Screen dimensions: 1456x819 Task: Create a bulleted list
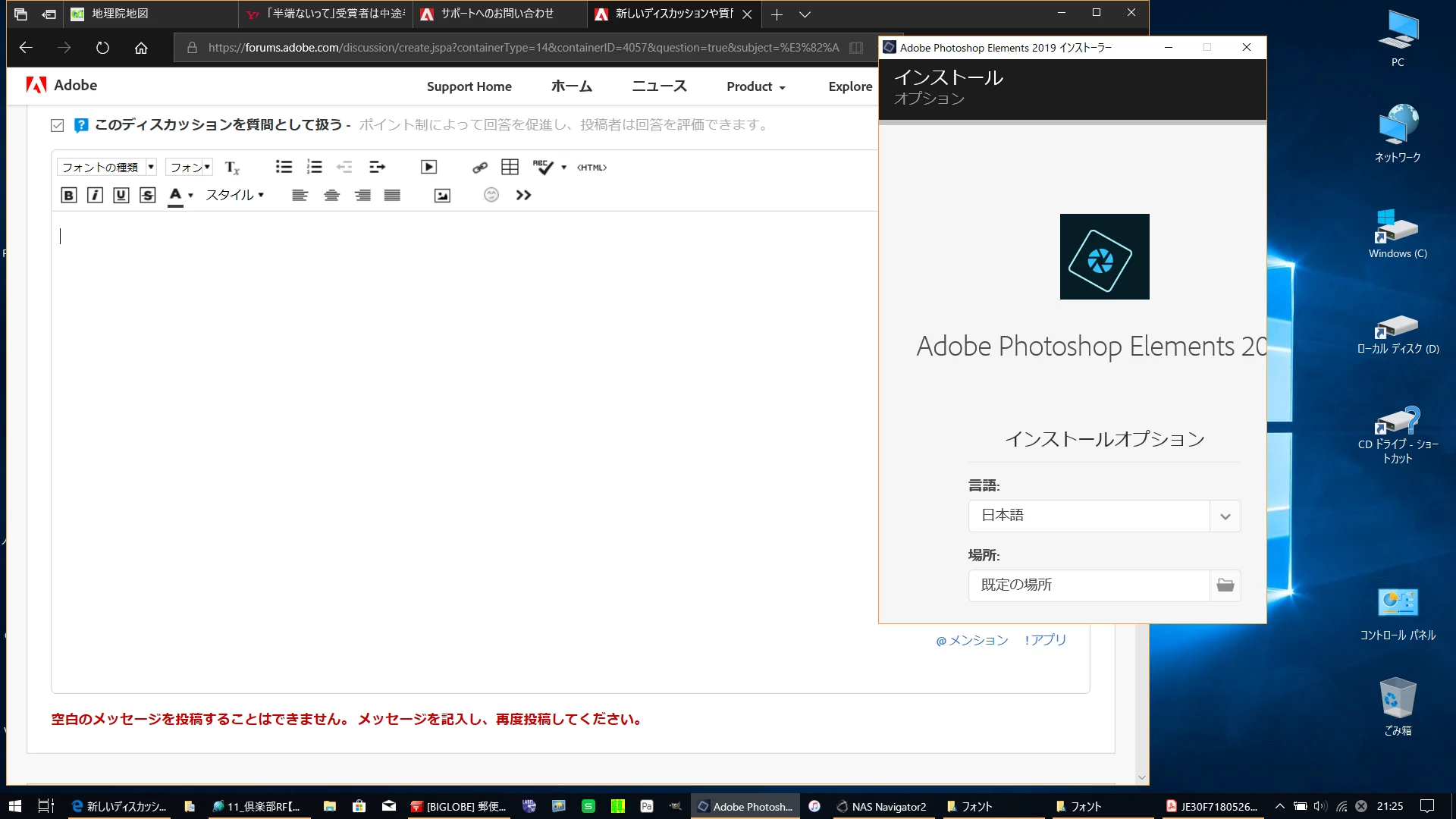coord(284,167)
